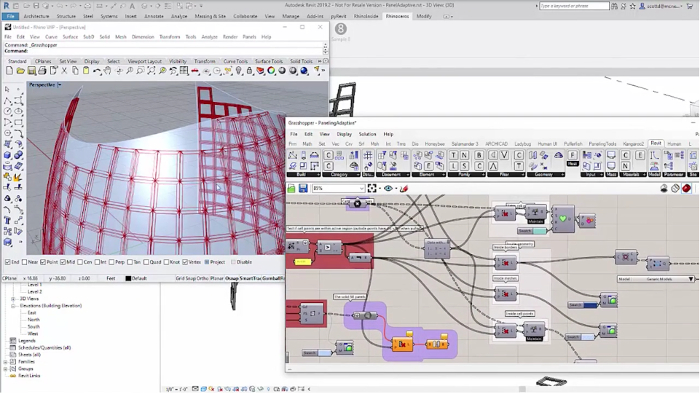Viewport: 700px width, 394px height.
Task: Expand the 3D Views node in Revit browser
Action: tap(13, 299)
